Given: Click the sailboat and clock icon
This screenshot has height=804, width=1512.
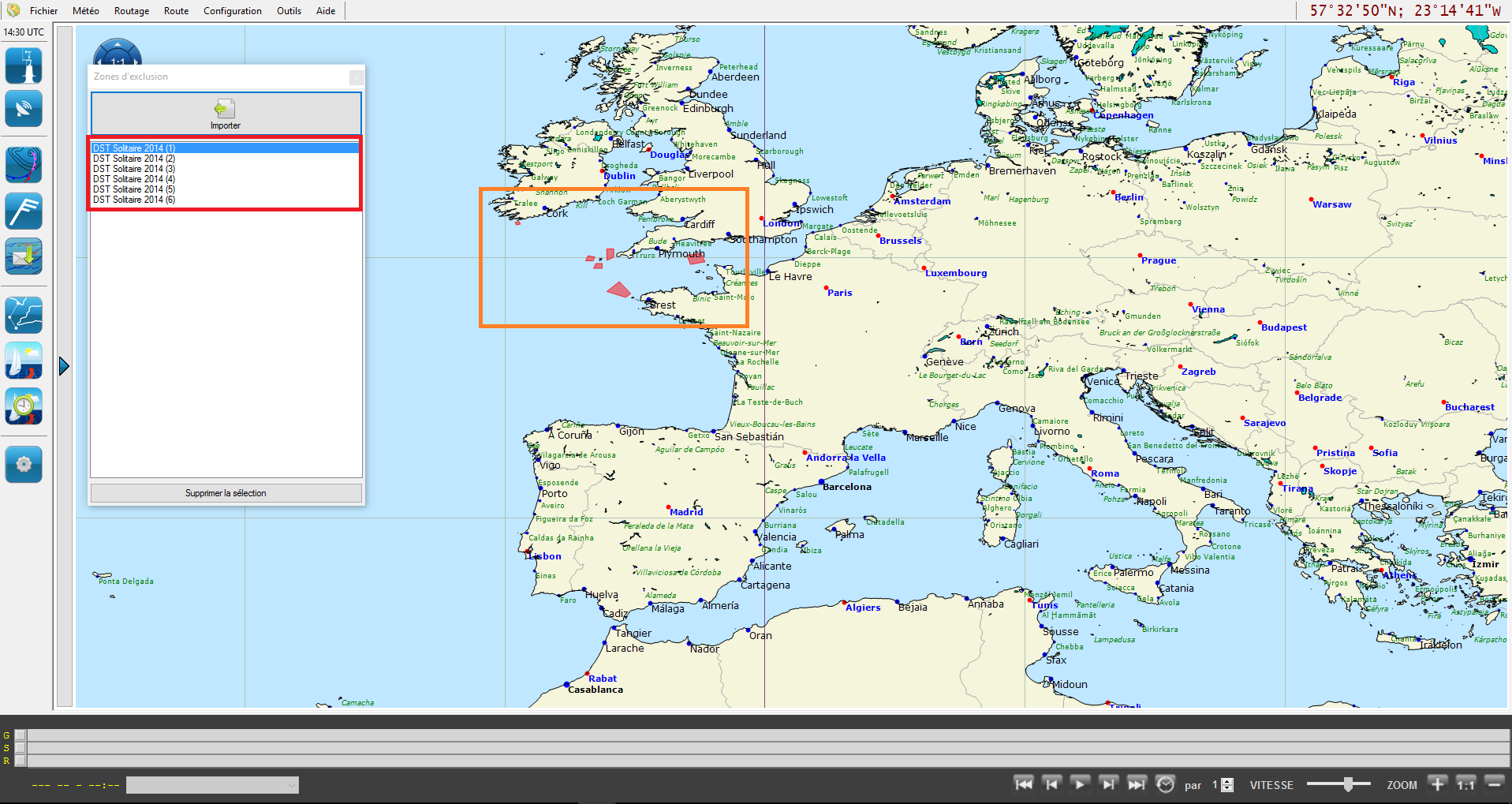Looking at the screenshot, I should click(x=24, y=406).
